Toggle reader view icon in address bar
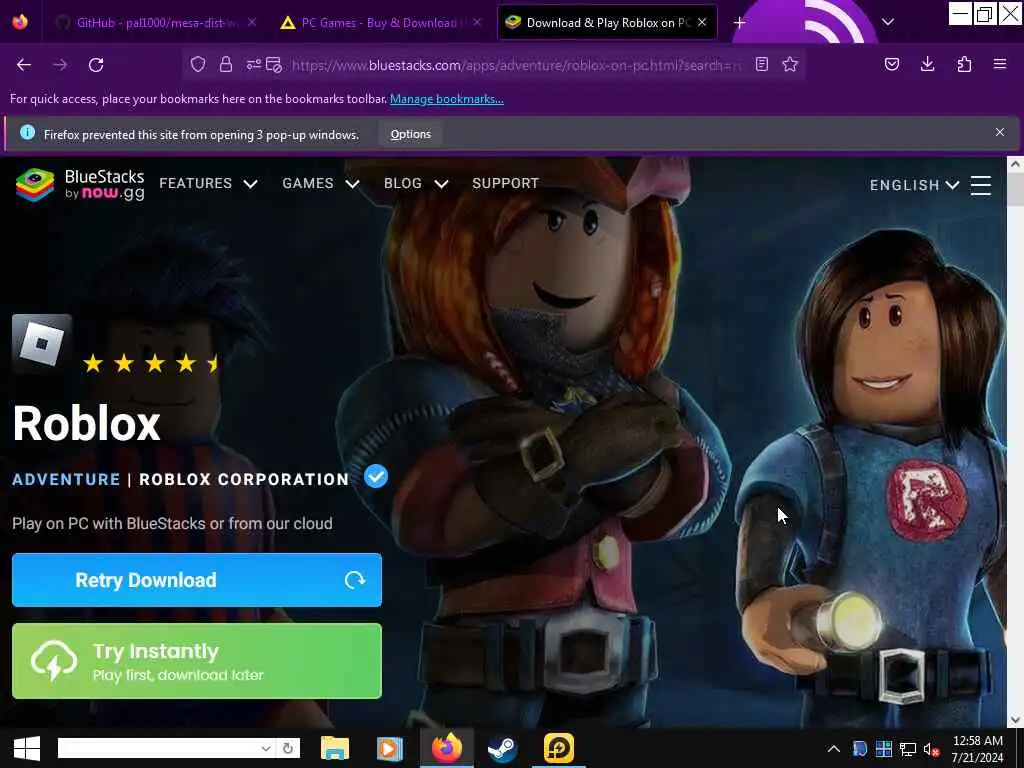This screenshot has width=1024, height=768. [x=761, y=64]
